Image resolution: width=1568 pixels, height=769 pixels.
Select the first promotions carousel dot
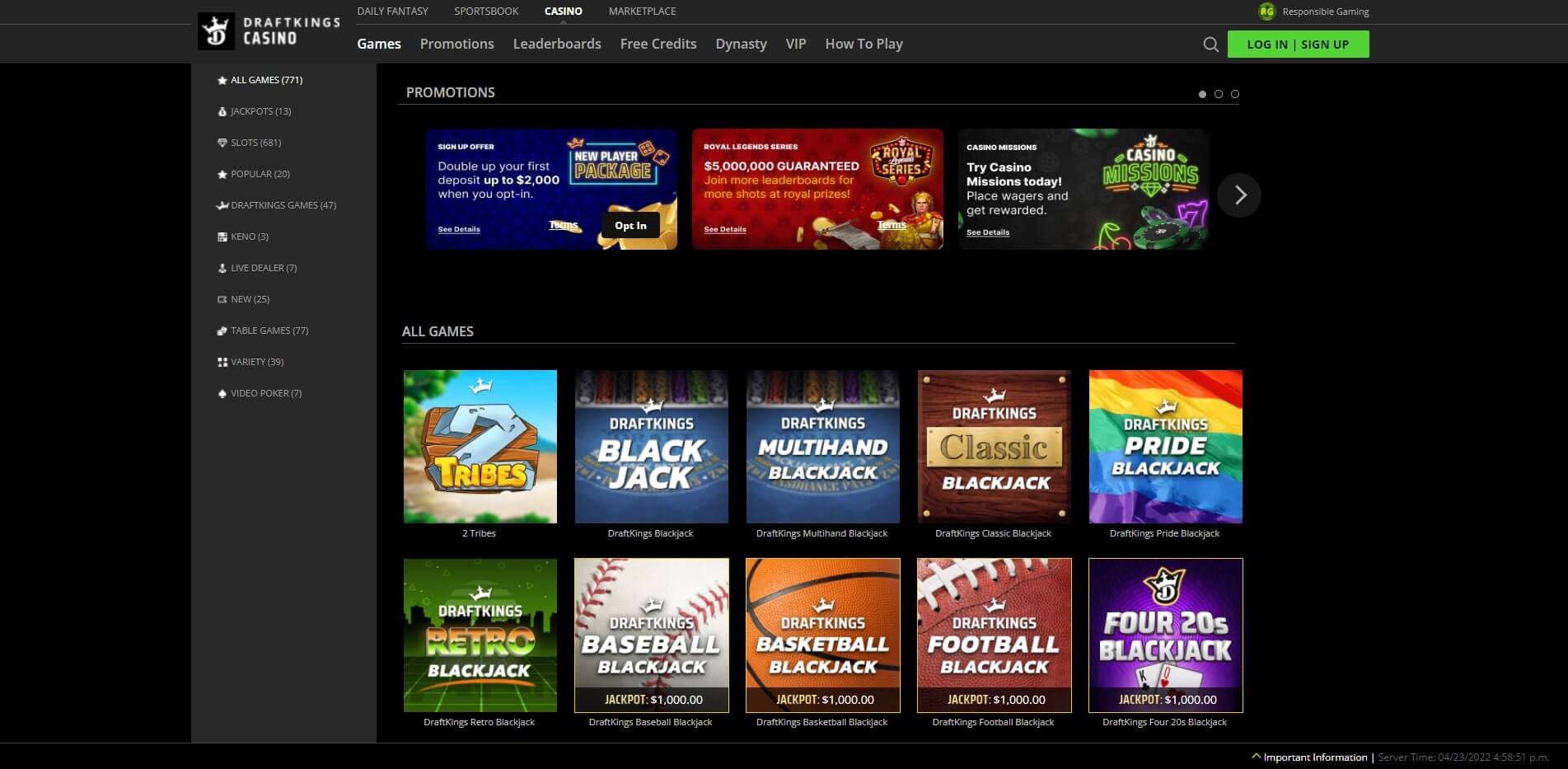click(1202, 94)
